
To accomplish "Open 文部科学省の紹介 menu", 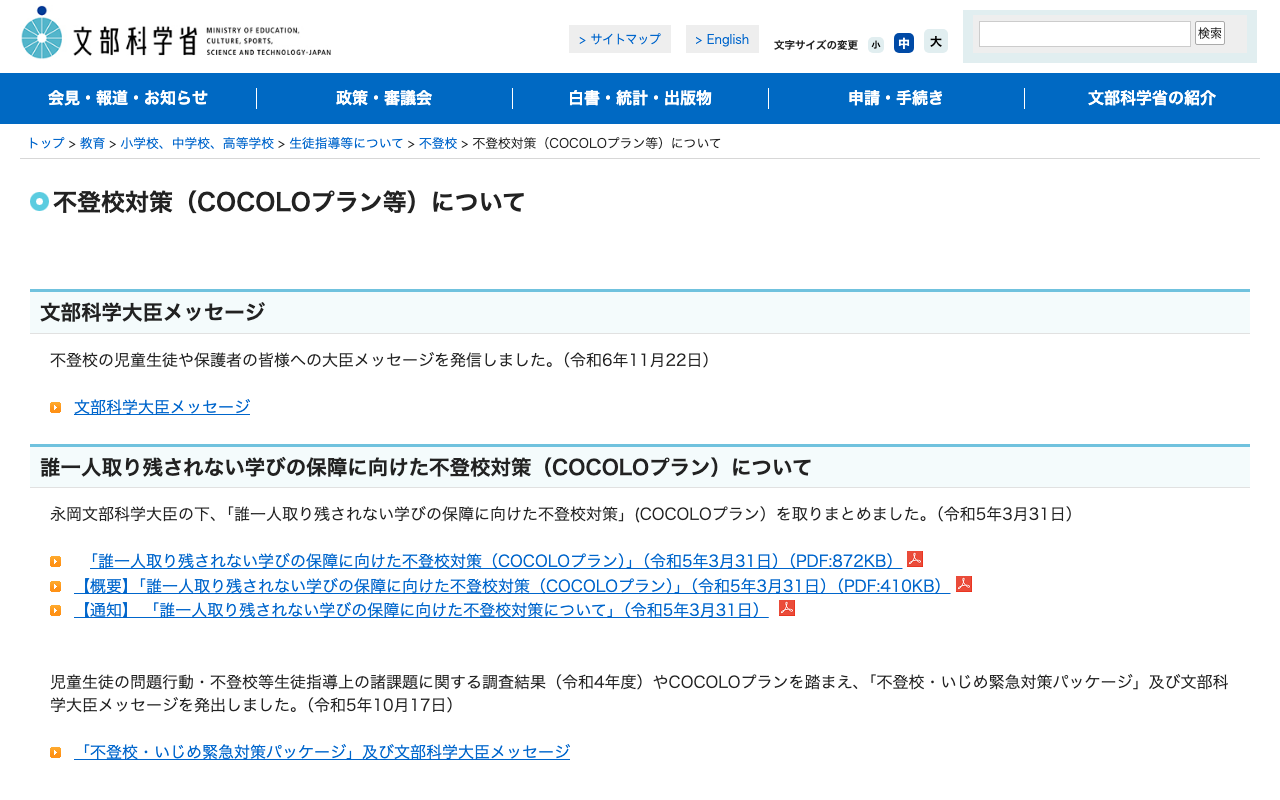I will (x=1152, y=98).
